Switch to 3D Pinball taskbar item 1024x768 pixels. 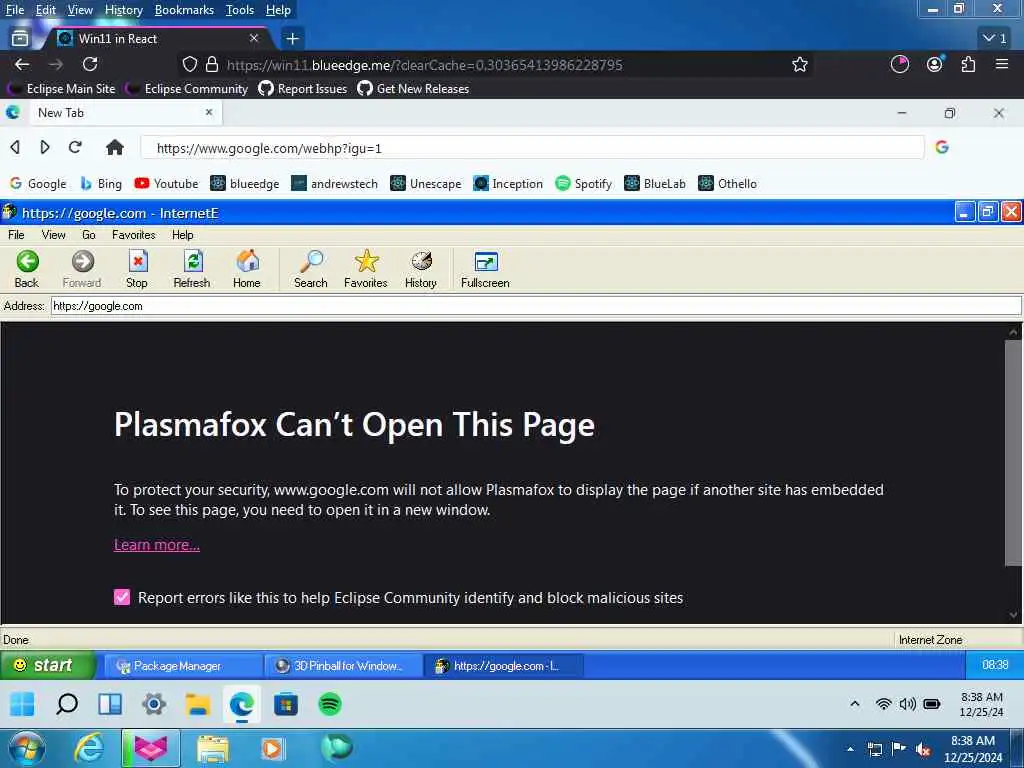point(343,665)
